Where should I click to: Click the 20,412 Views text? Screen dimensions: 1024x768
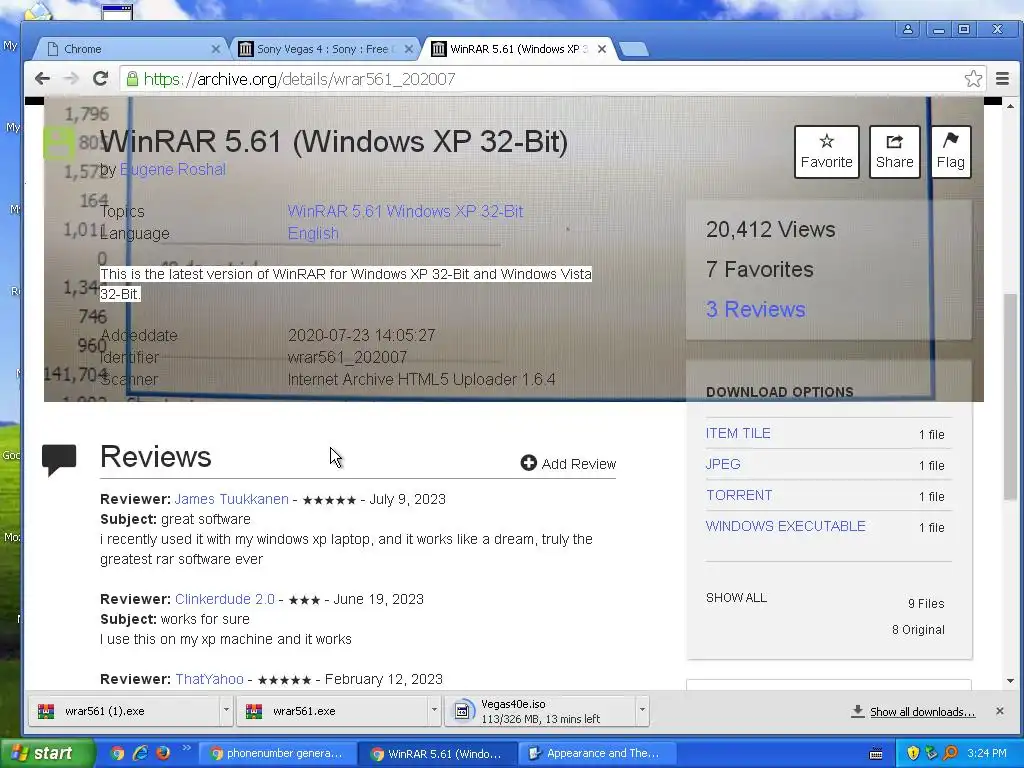(x=771, y=229)
